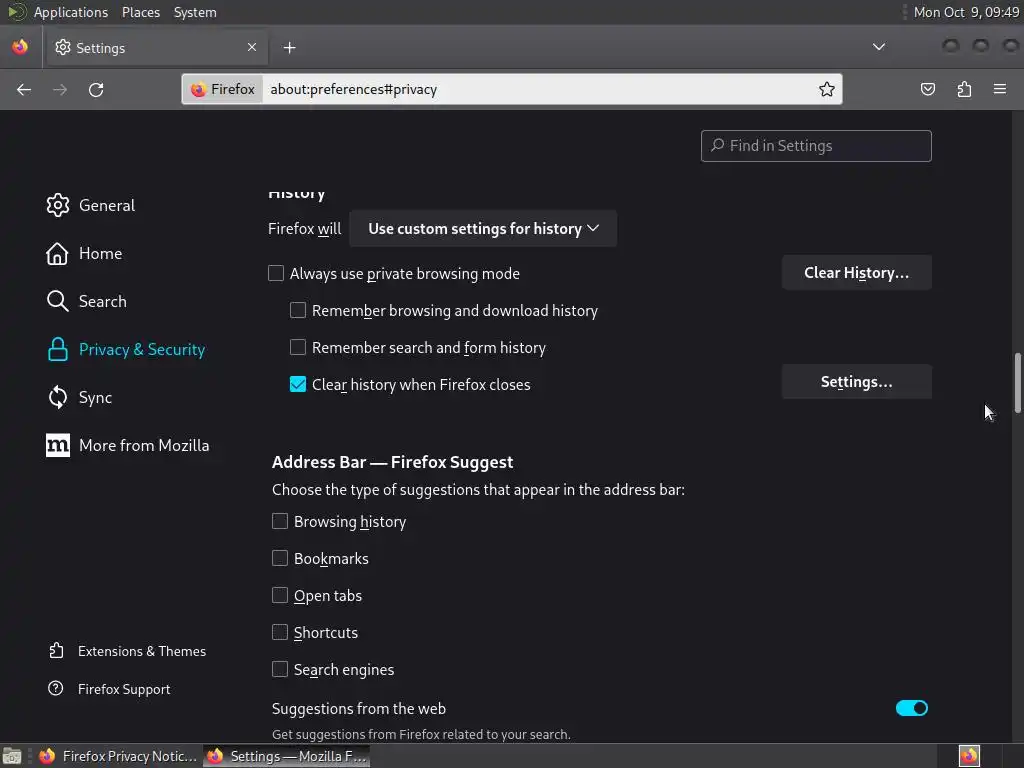This screenshot has height=768, width=1024.
Task: Click the Firefox Support question mark icon
Action: pyautogui.click(x=56, y=688)
